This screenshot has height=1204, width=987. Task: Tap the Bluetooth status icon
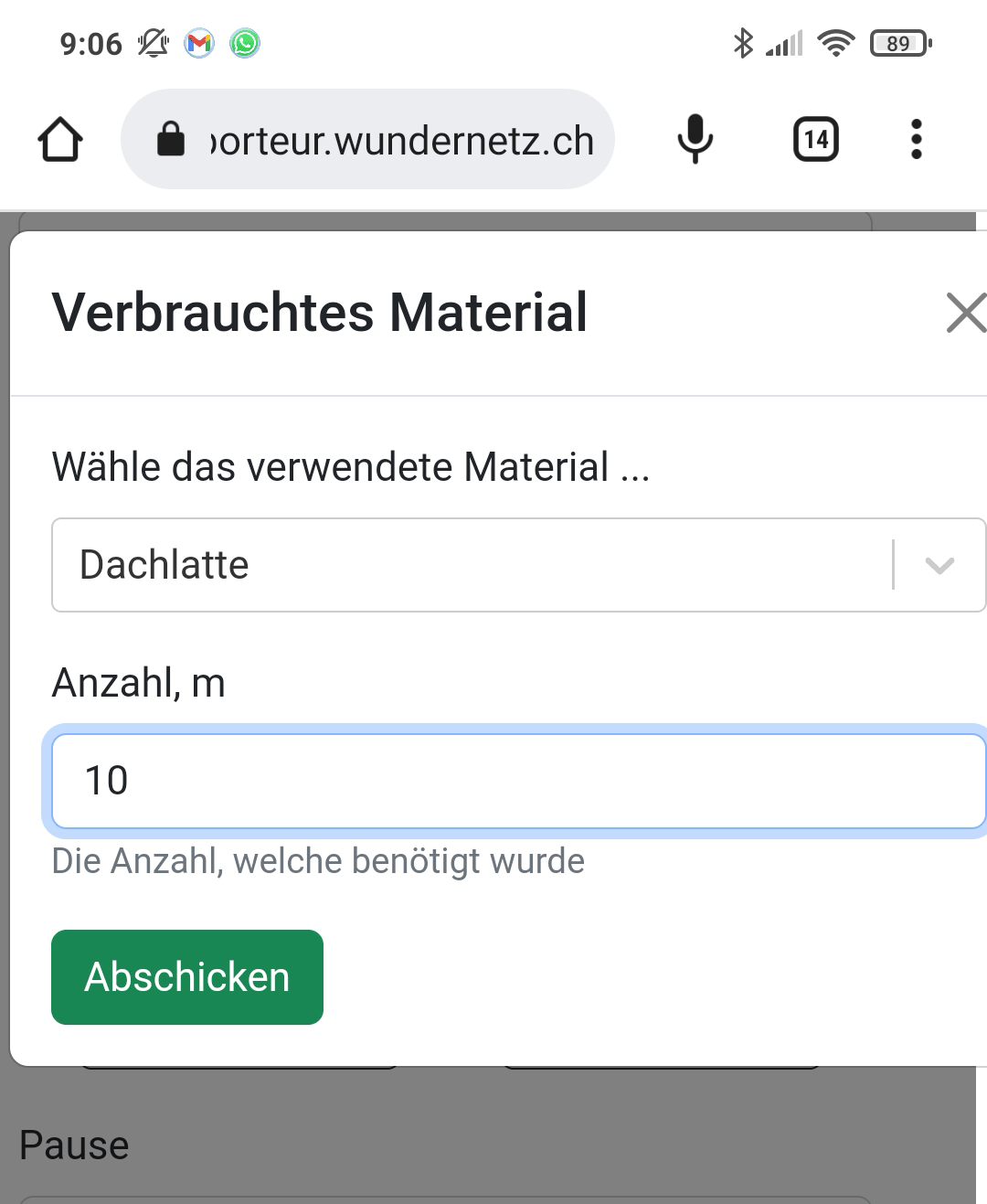(x=743, y=43)
